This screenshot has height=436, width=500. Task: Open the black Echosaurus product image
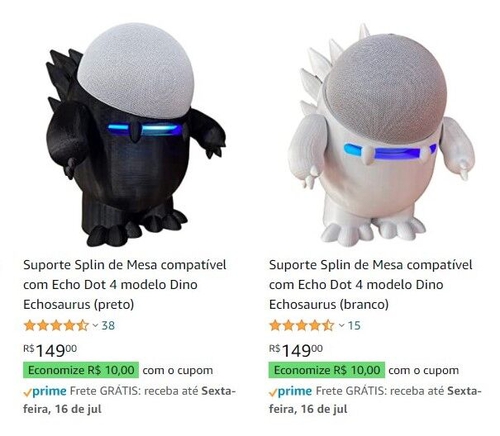point(136,135)
